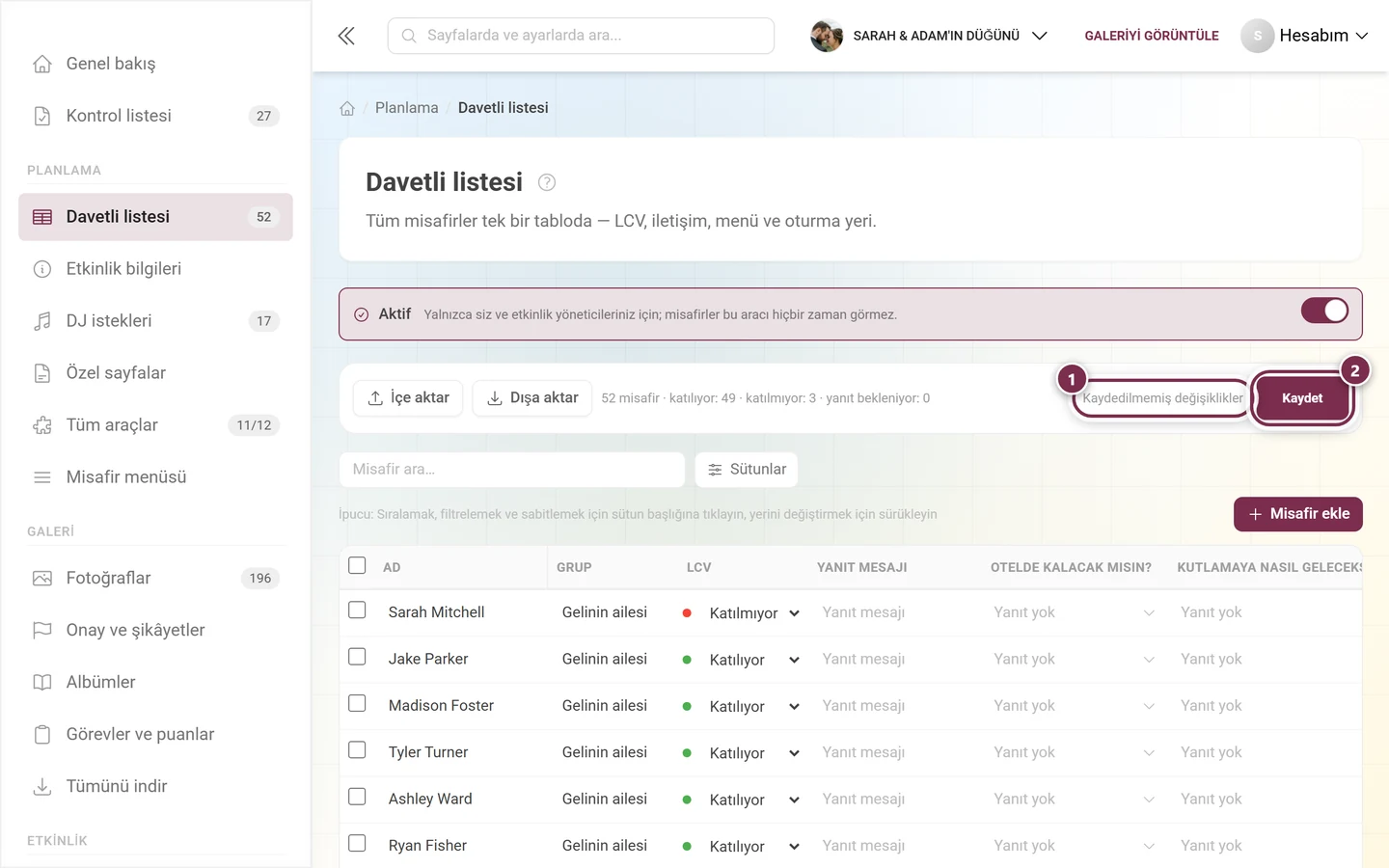This screenshot has height=868, width=1389.
Task: Click the Onay ve şikâyetler flag icon
Action: tap(42, 631)
